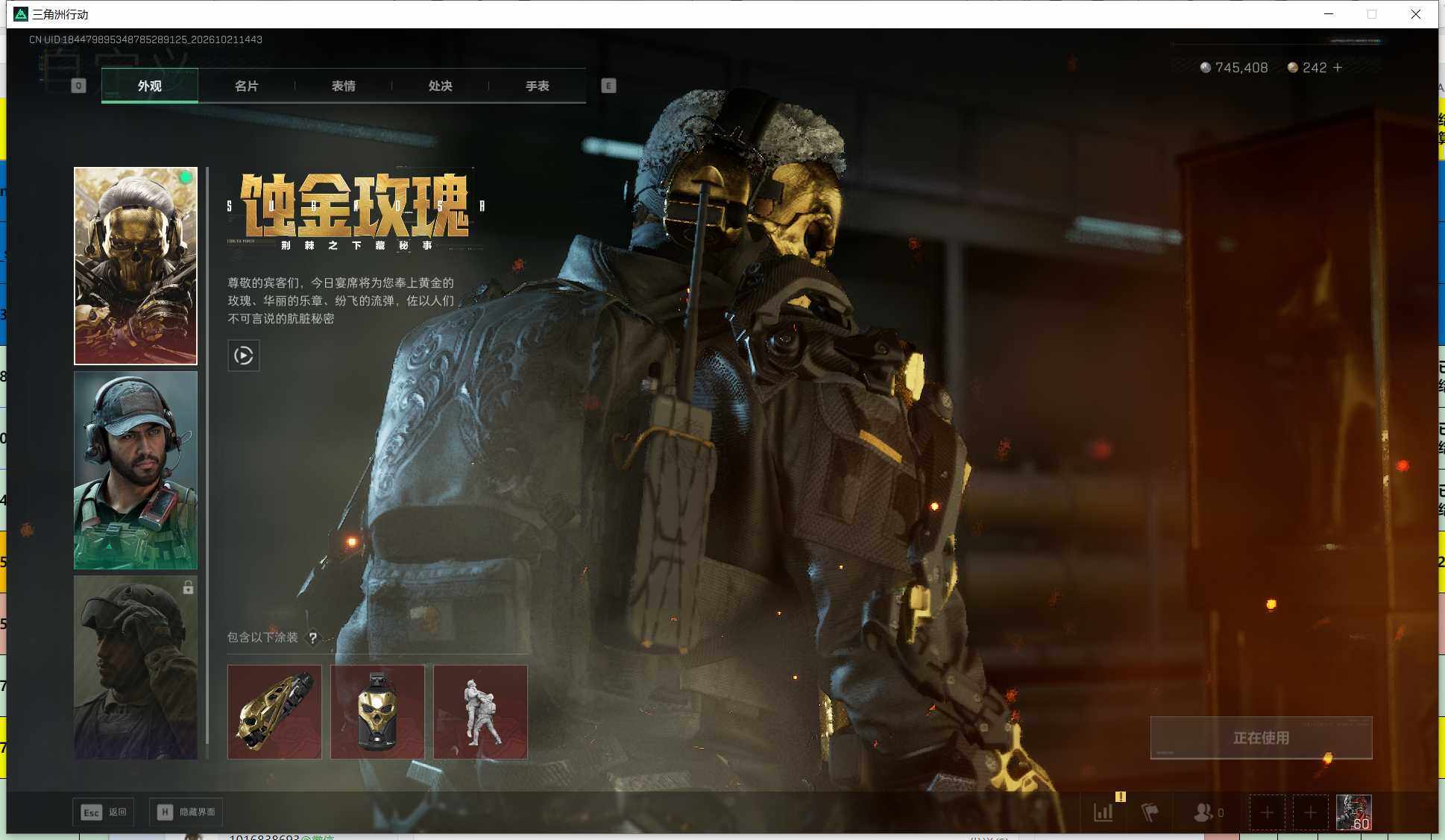1445x840 pixels.
Task: Open the 名片 tab
Action: [246, 86]
